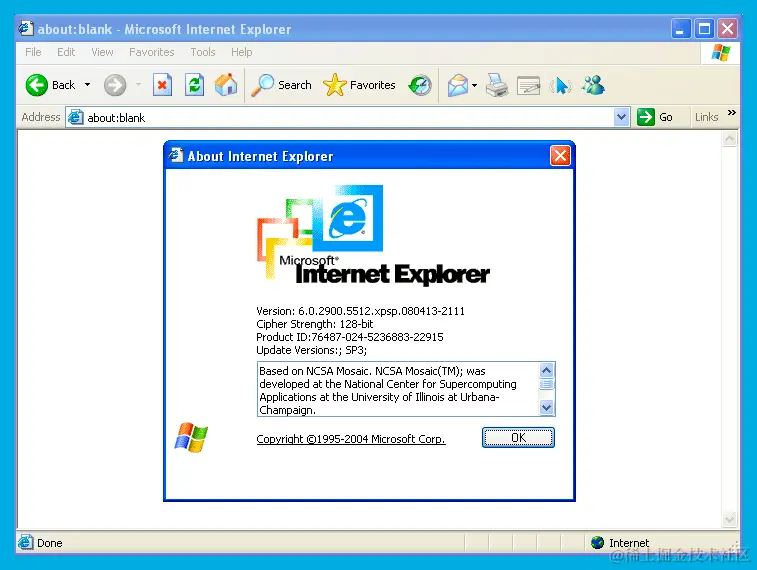Screen dimensions: 757x570
Task: Click the Search magnifier toolbar button
Action: 281,85
